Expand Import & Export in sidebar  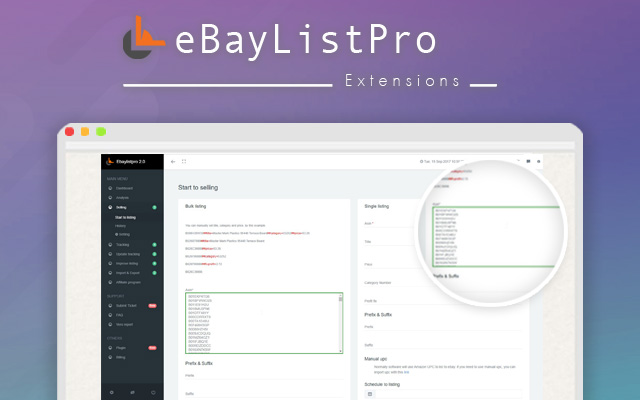132,273
